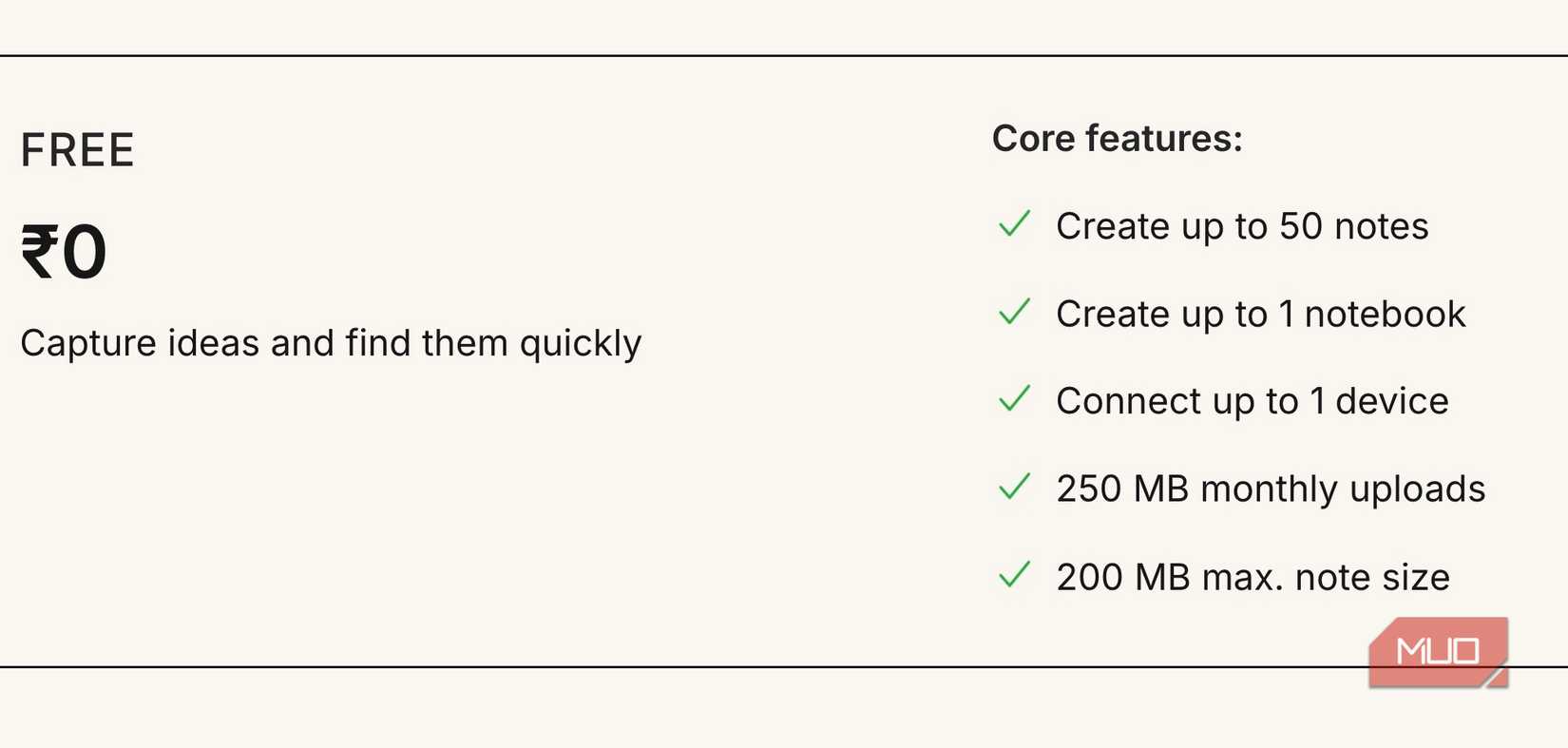
Task: Select the FREE plan heading
Action: [77, 150]
